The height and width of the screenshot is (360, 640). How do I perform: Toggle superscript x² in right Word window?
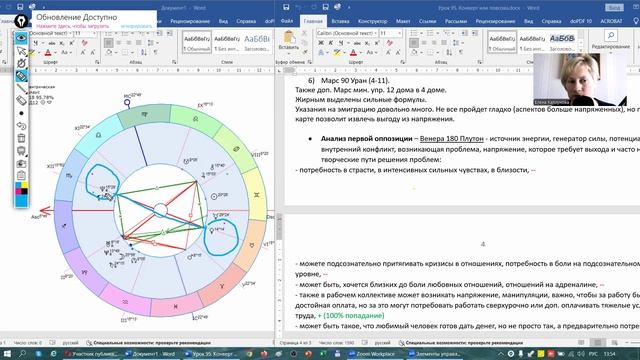pos(377,43)
